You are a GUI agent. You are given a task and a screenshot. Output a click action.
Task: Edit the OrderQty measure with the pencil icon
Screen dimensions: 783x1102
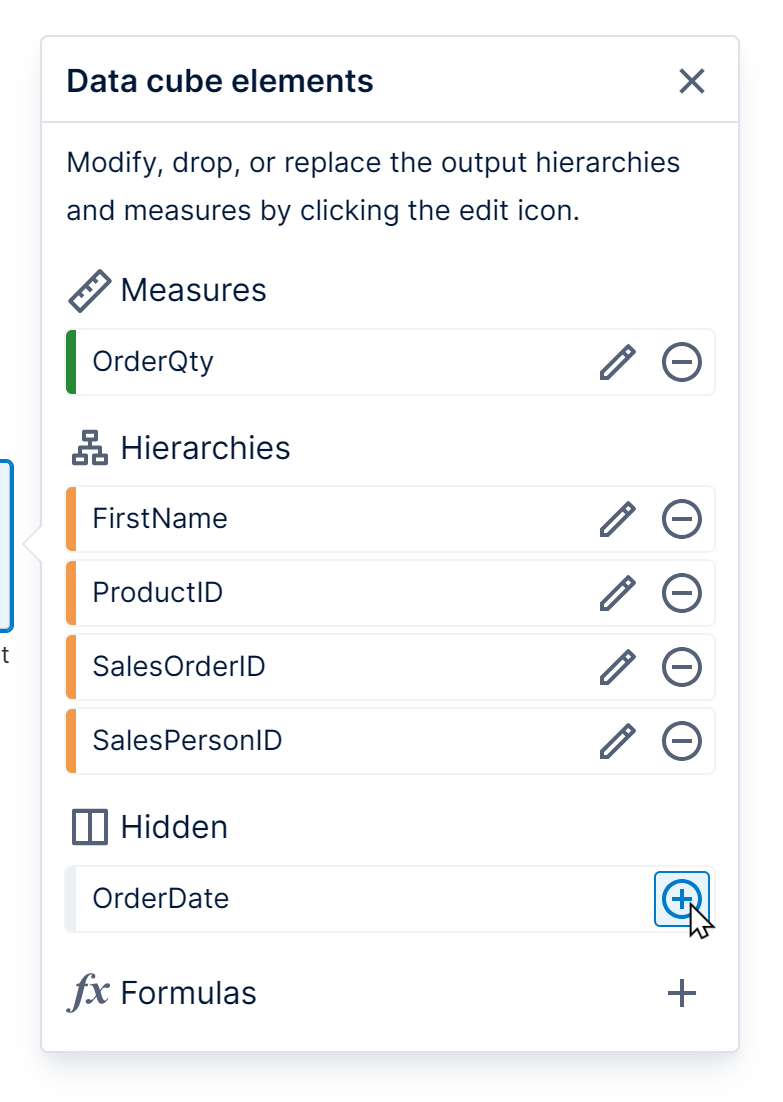(619, 362)
